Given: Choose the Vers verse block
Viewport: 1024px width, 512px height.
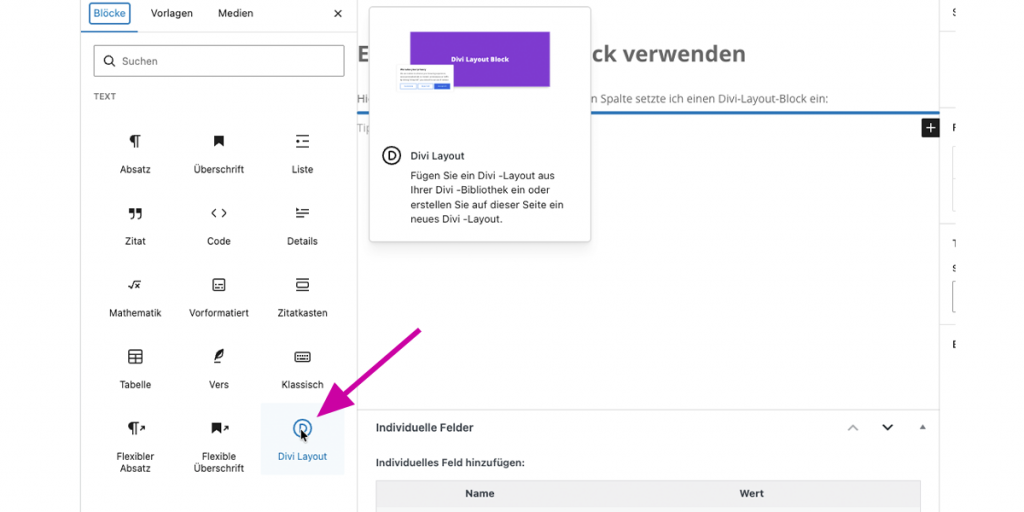Looking at the screenshot, I should tap(219, 368).
